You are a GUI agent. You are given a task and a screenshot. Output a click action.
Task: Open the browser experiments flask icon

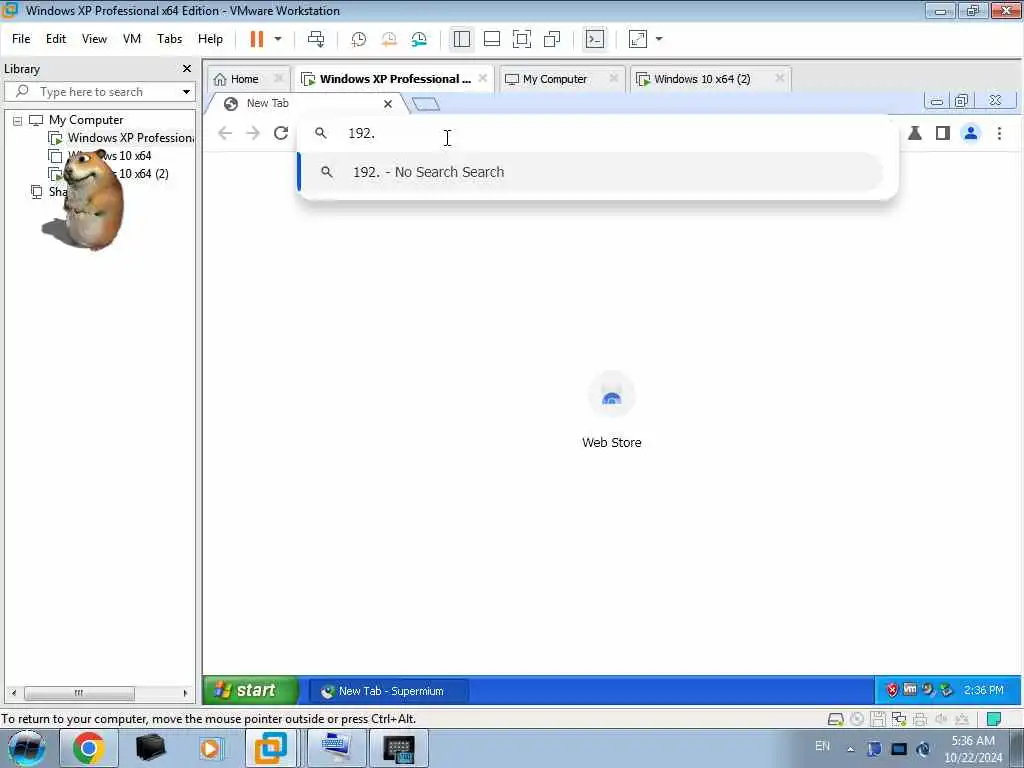point(915,133)
